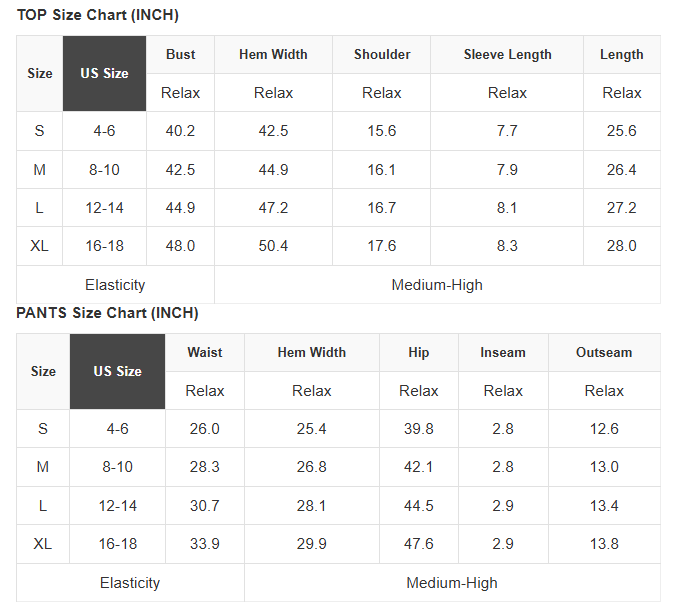673x606 pixels.
Task: Click the Inseam column header
Action: point(503,352)
